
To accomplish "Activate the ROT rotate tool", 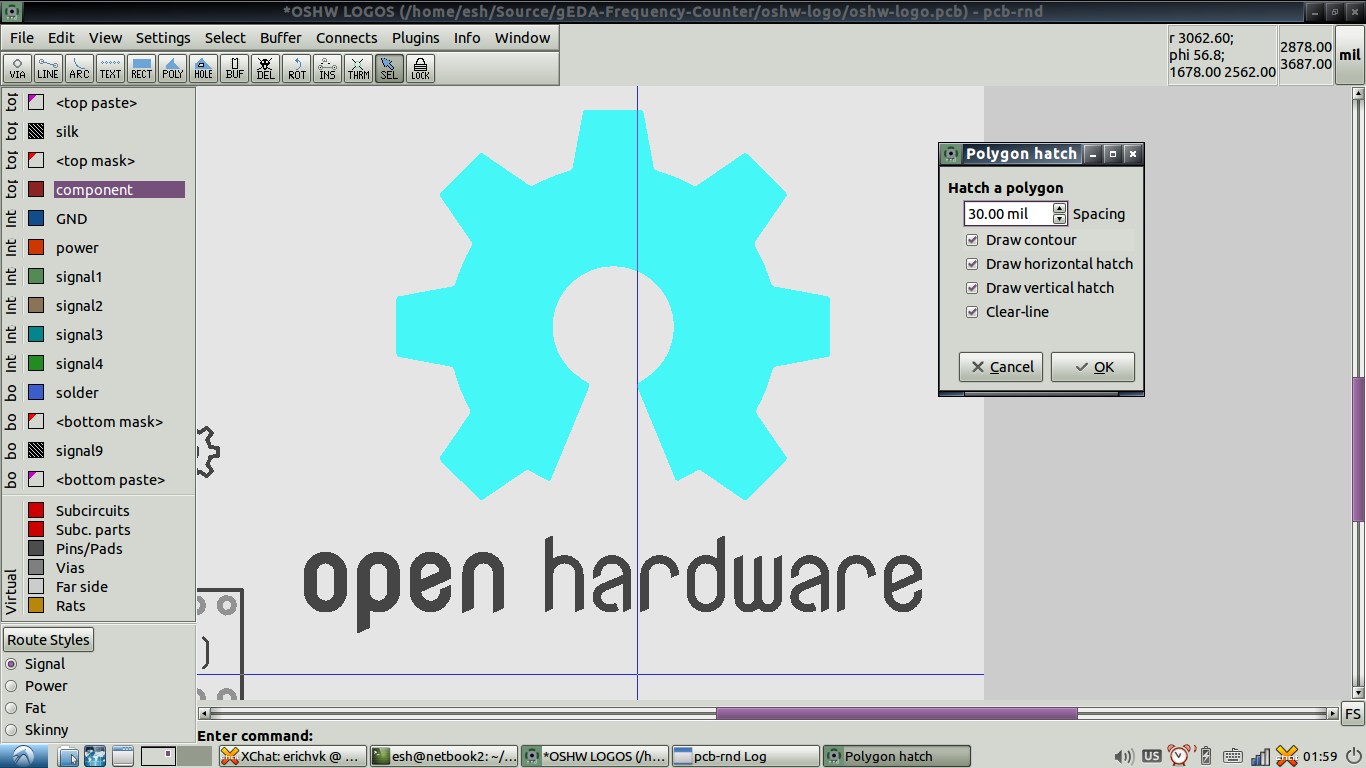I will (x=296, y=68).
